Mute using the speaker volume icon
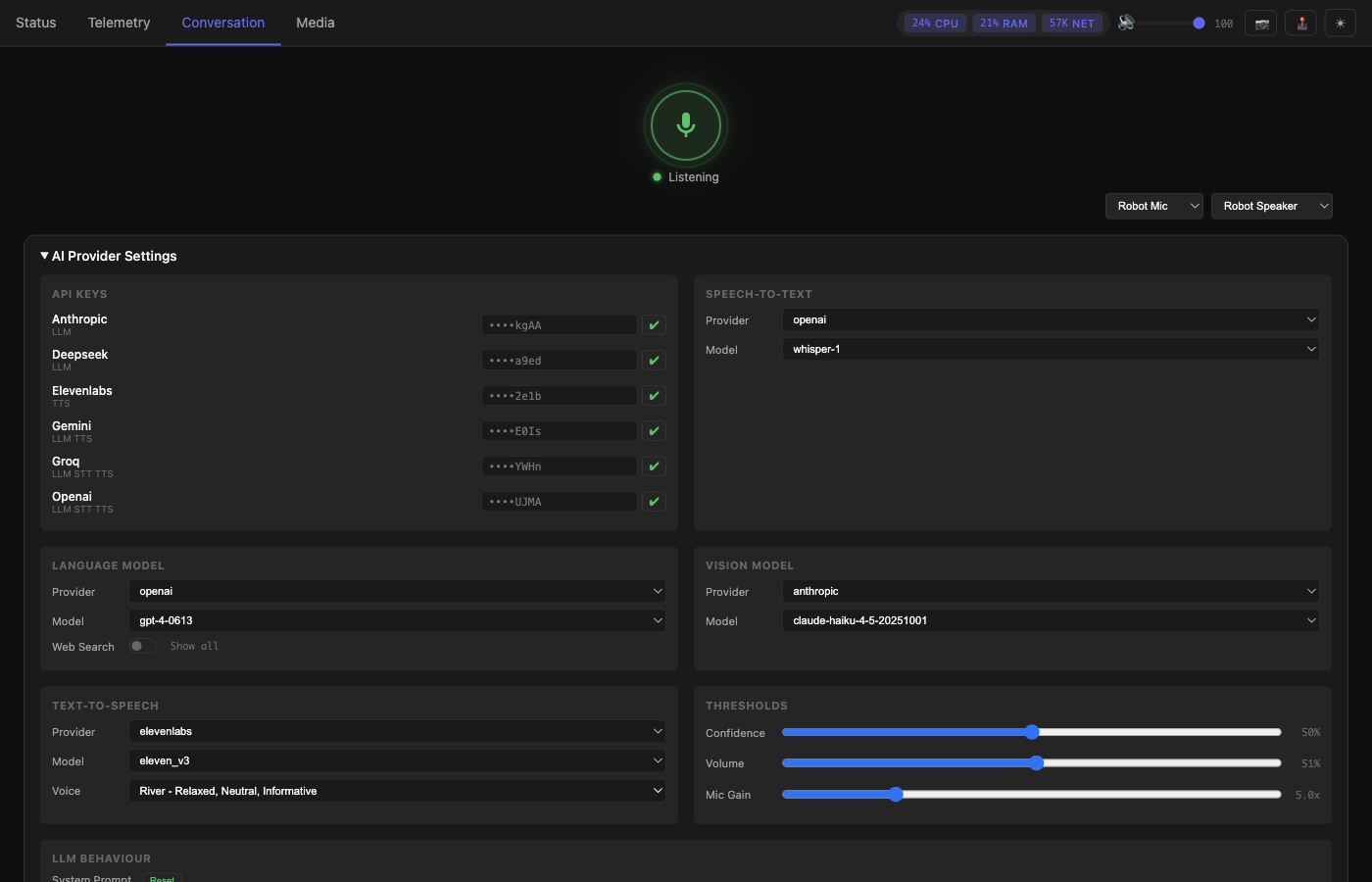 [x=1127, y=23]
